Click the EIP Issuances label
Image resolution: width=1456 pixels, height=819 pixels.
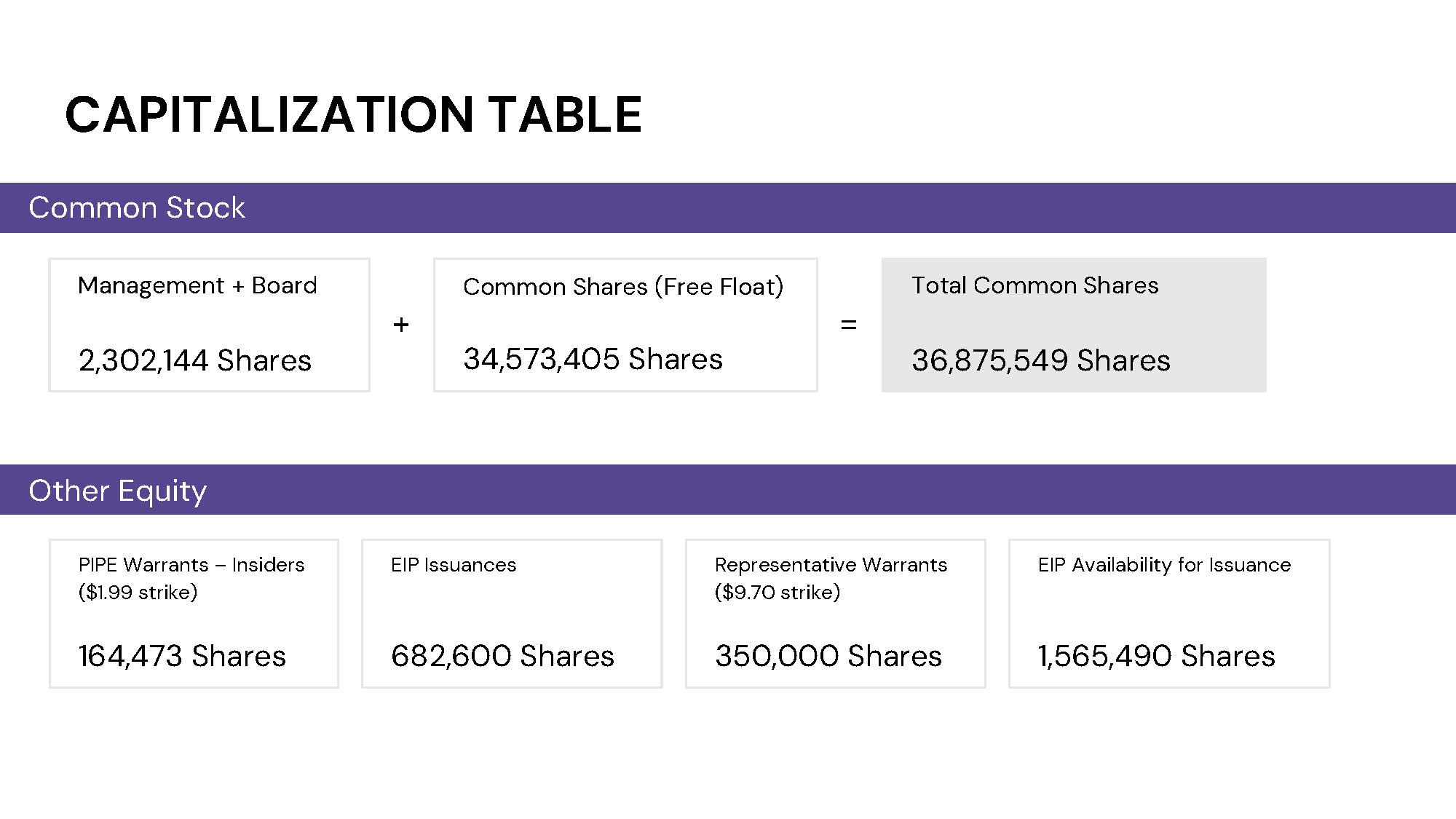453,565
